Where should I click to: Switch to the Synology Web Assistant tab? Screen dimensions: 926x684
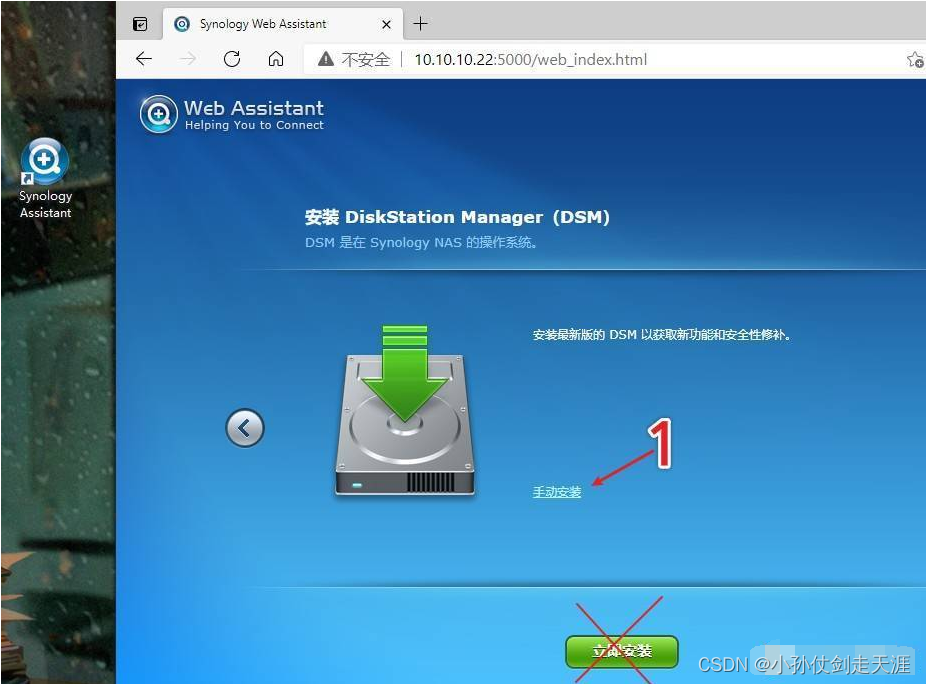(x=265, y=23)
